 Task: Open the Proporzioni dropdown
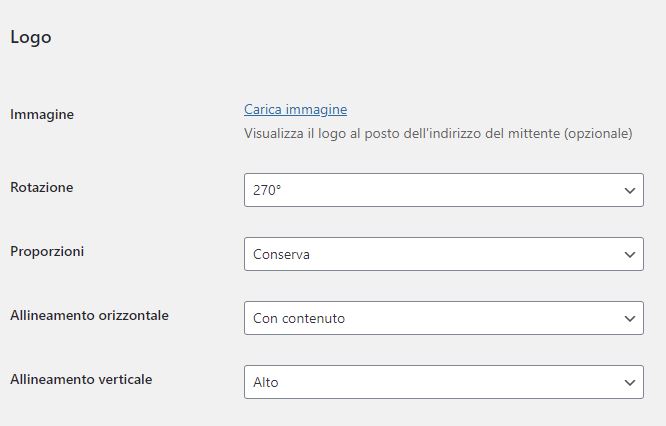click(x=443, y=254)
